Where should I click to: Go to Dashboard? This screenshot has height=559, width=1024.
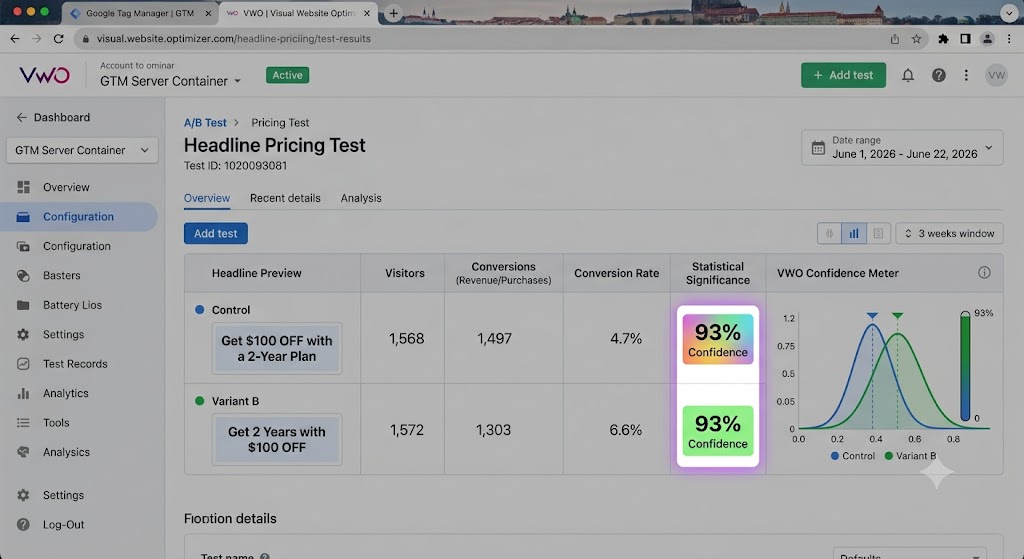[x=61, y=118]
